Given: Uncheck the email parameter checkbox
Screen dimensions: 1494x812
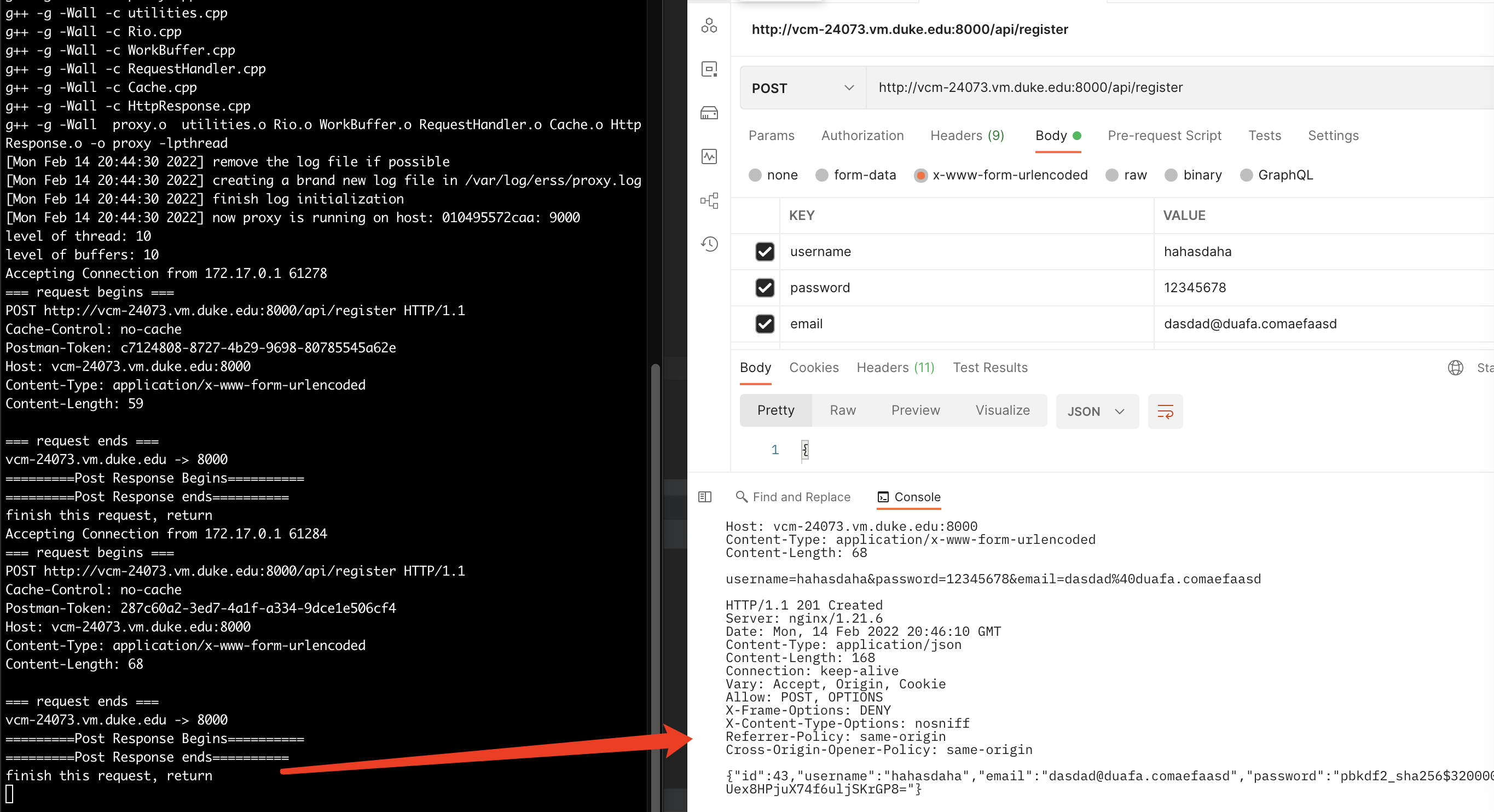Looking at the screenshot, I should pyautogui.click(x=765, y=323).
